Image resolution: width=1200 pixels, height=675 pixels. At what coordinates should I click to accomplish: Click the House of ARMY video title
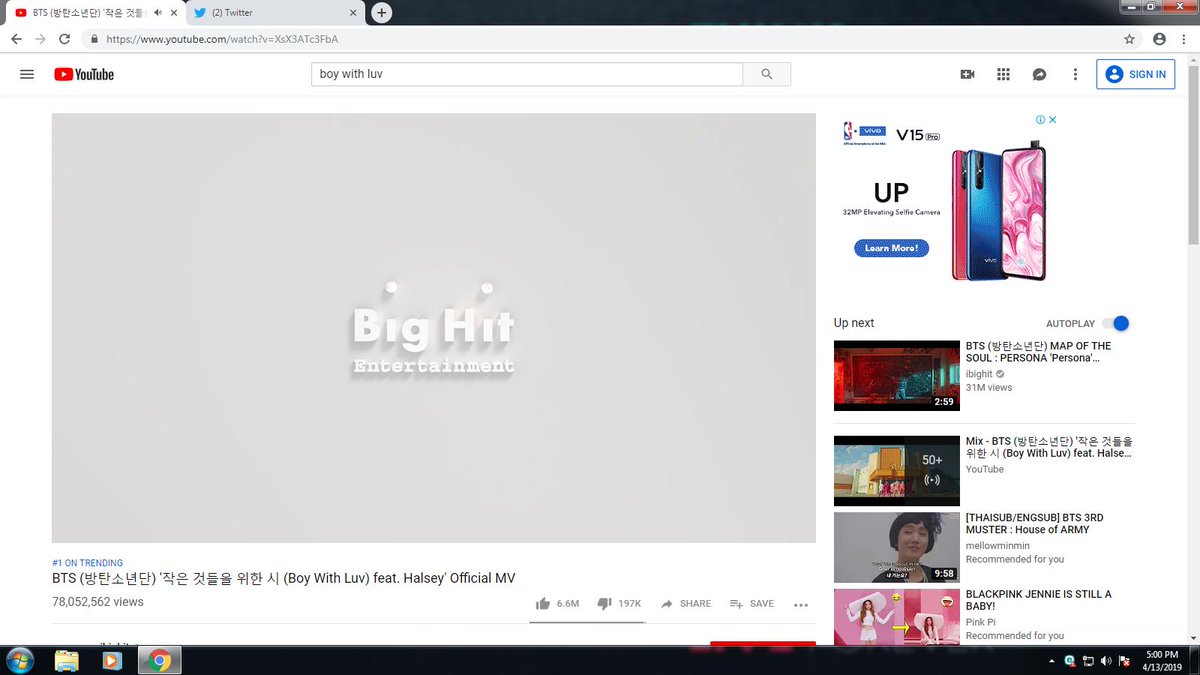pyautogui.click(x=1034, y=524)
